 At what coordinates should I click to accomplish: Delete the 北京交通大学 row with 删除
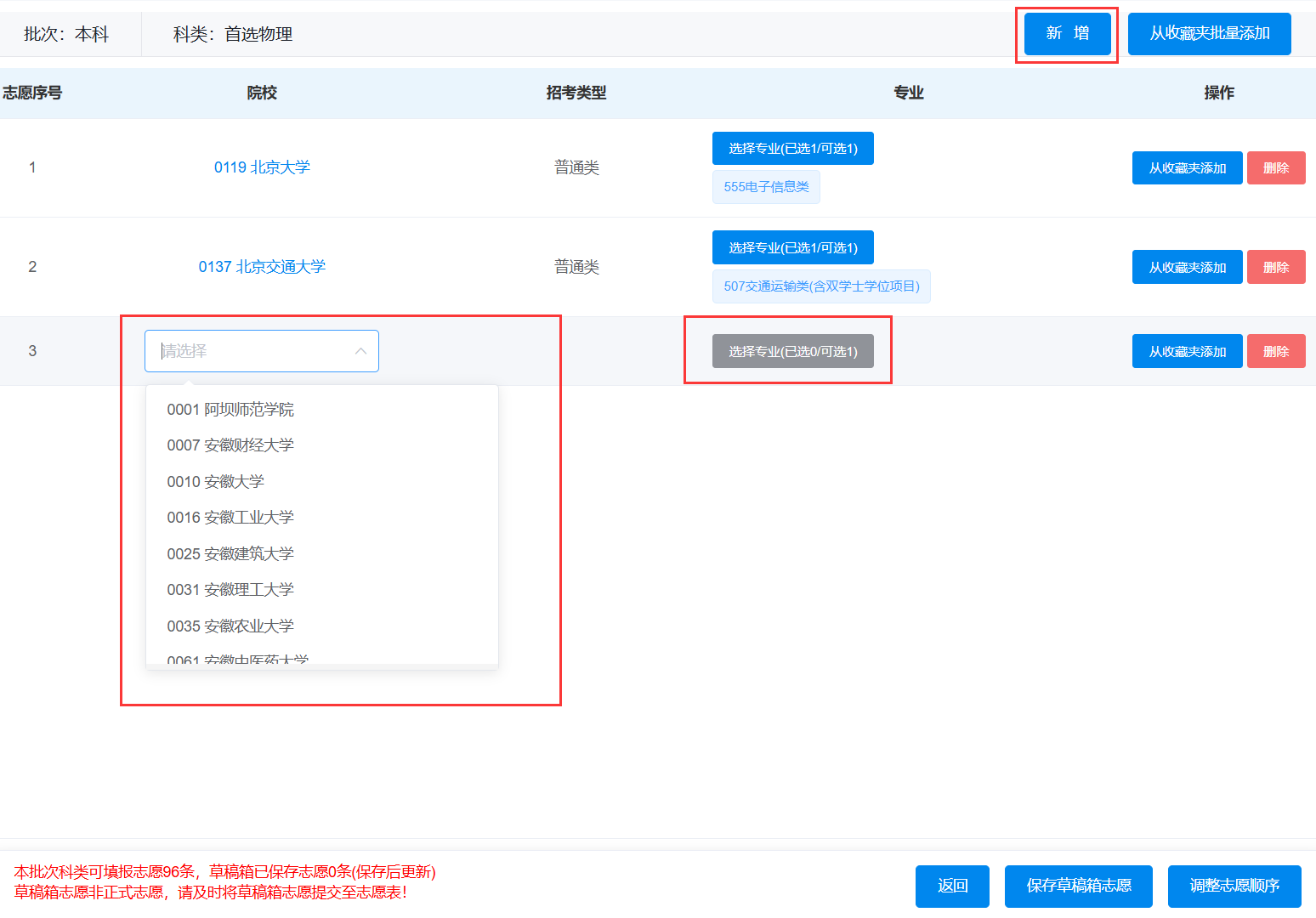point(1275,267)
